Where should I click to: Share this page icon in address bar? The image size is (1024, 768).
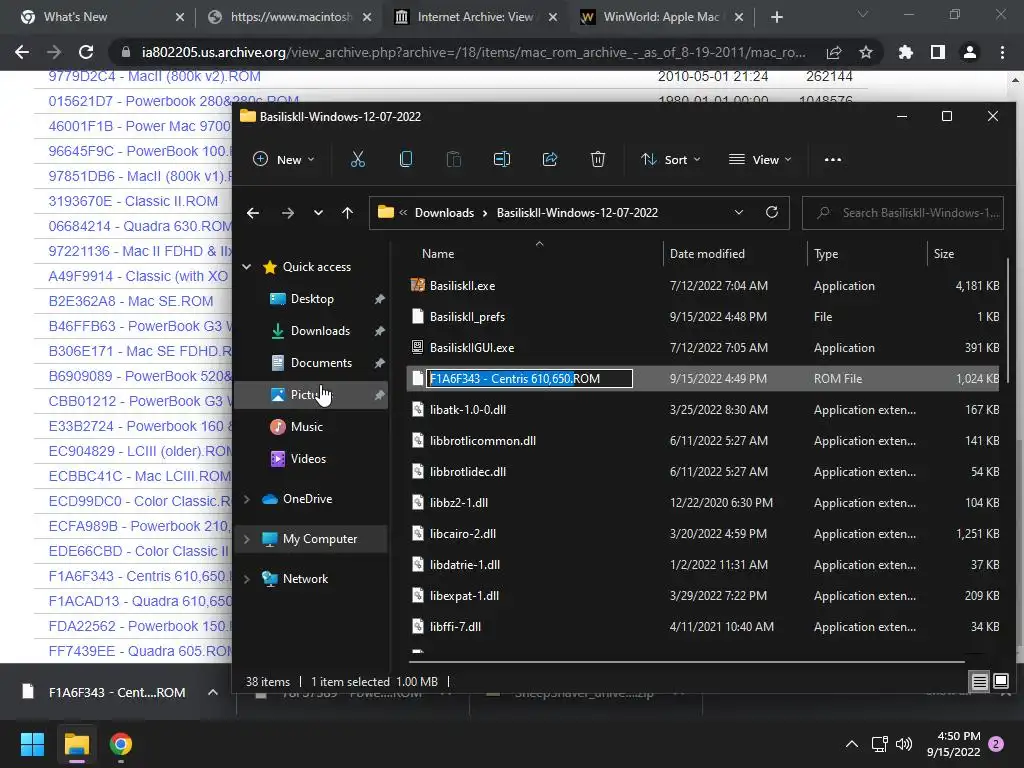click(x=834, y=52)
